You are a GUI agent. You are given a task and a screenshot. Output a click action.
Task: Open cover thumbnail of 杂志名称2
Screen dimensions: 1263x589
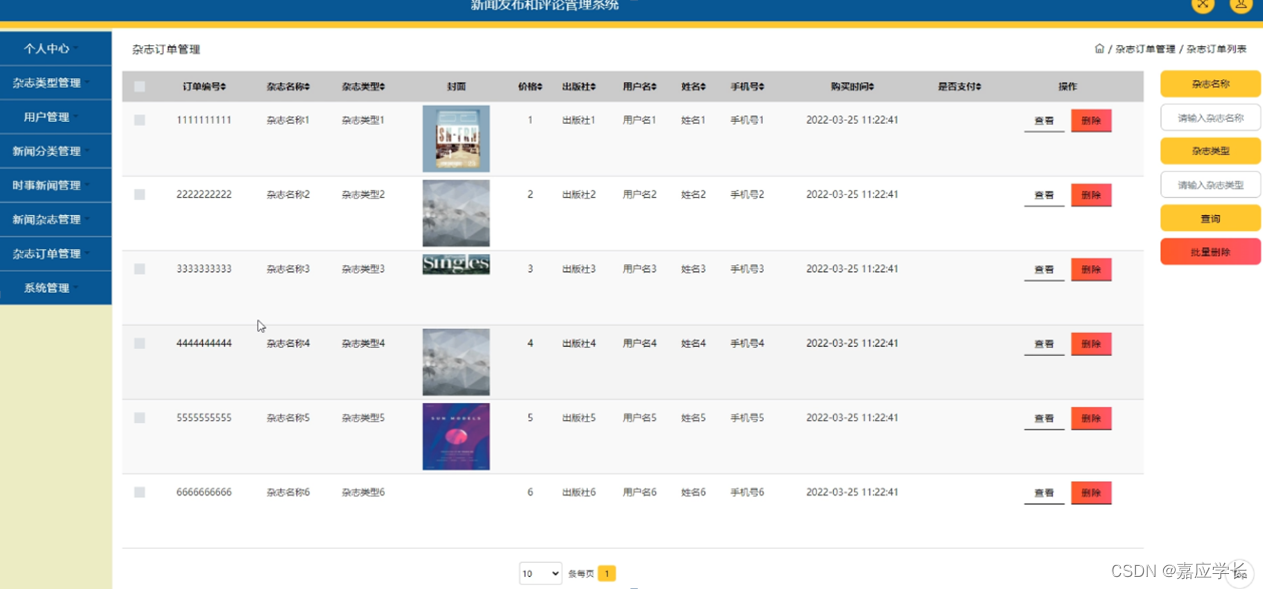(456, 213)
